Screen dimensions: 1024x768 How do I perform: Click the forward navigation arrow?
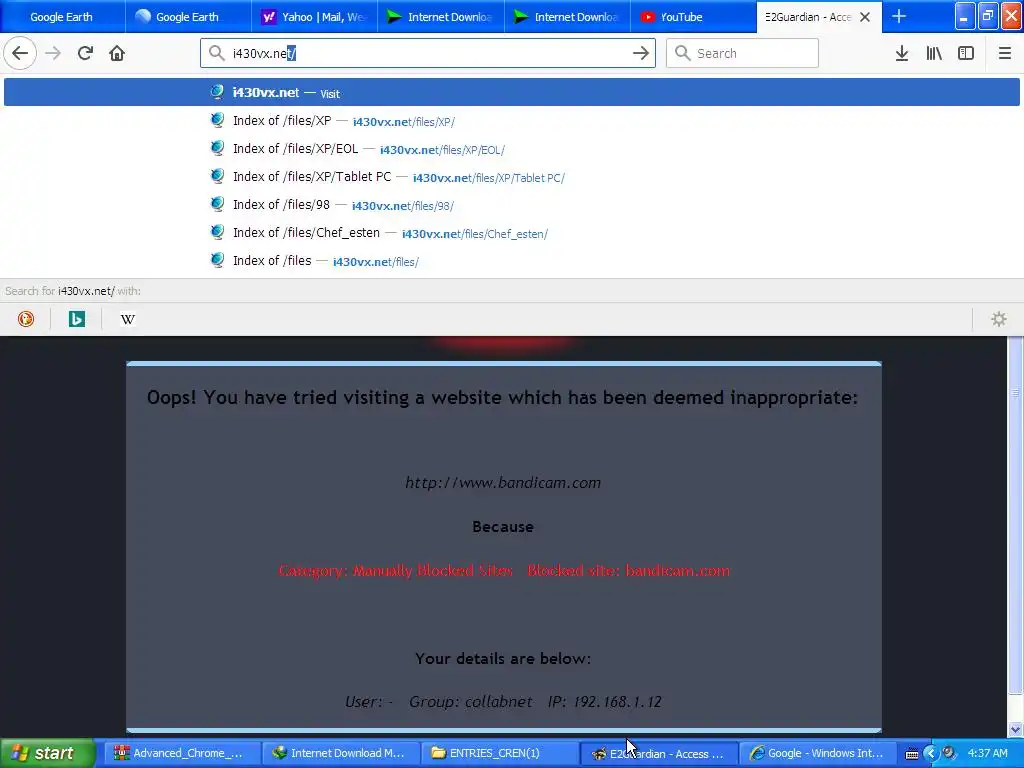[53, 53]
